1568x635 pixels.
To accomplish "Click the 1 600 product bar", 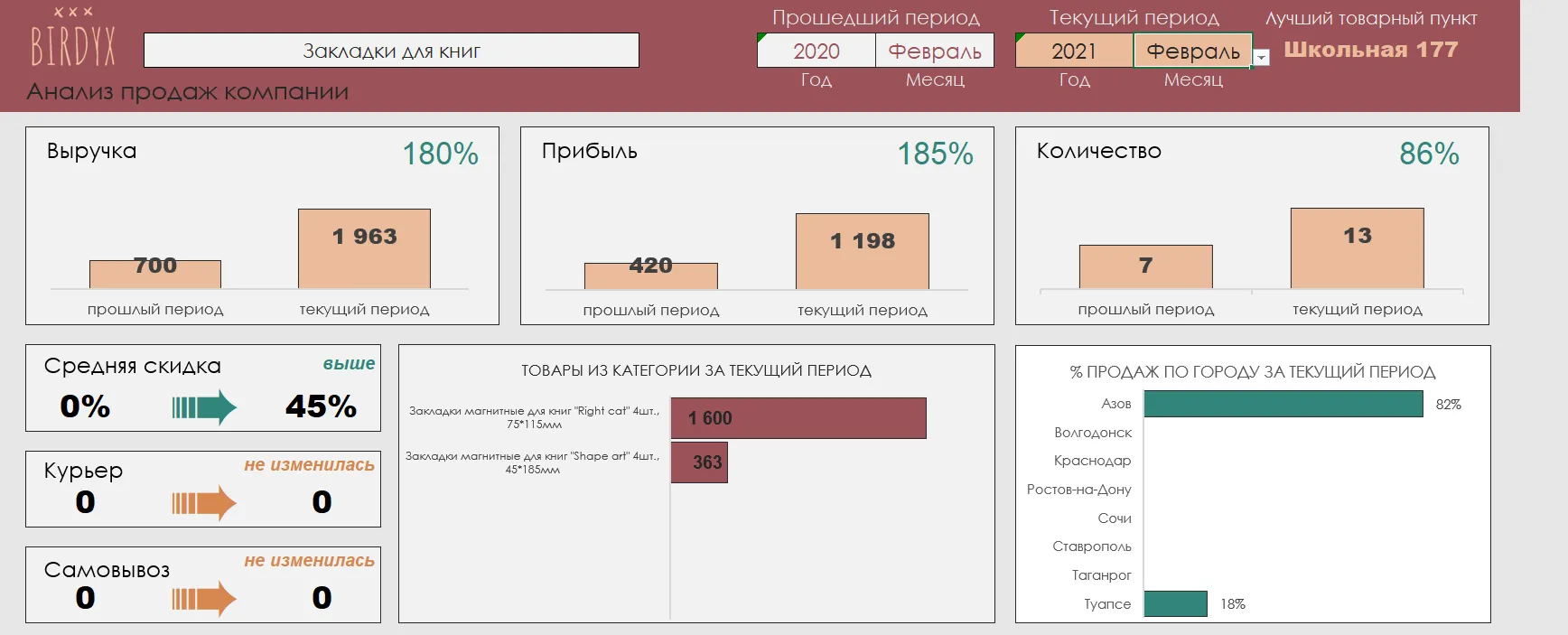I will pyautogui.click(x=798, y=418).
